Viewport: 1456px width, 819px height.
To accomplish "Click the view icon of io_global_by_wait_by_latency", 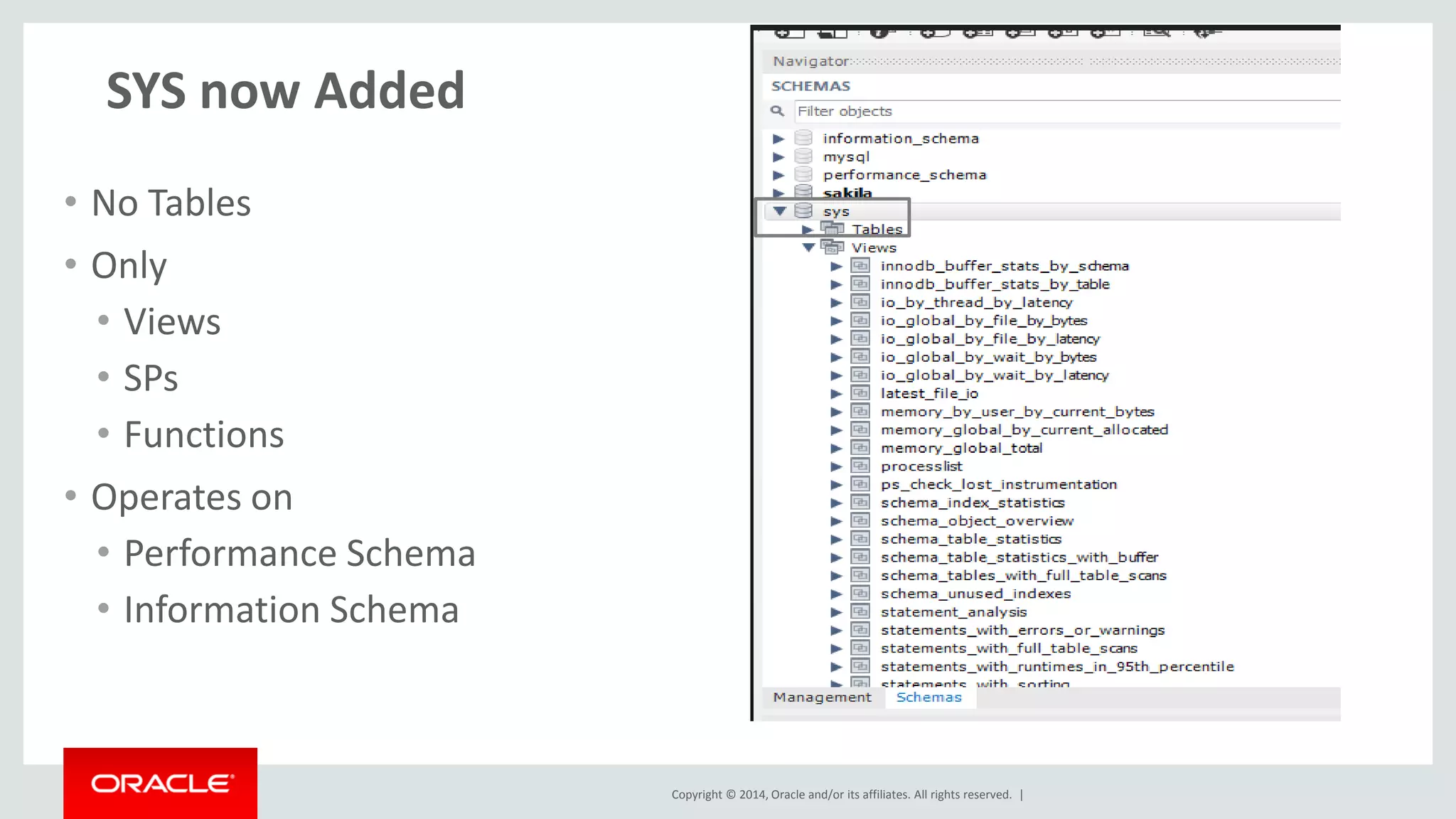I will pos(860,375).
